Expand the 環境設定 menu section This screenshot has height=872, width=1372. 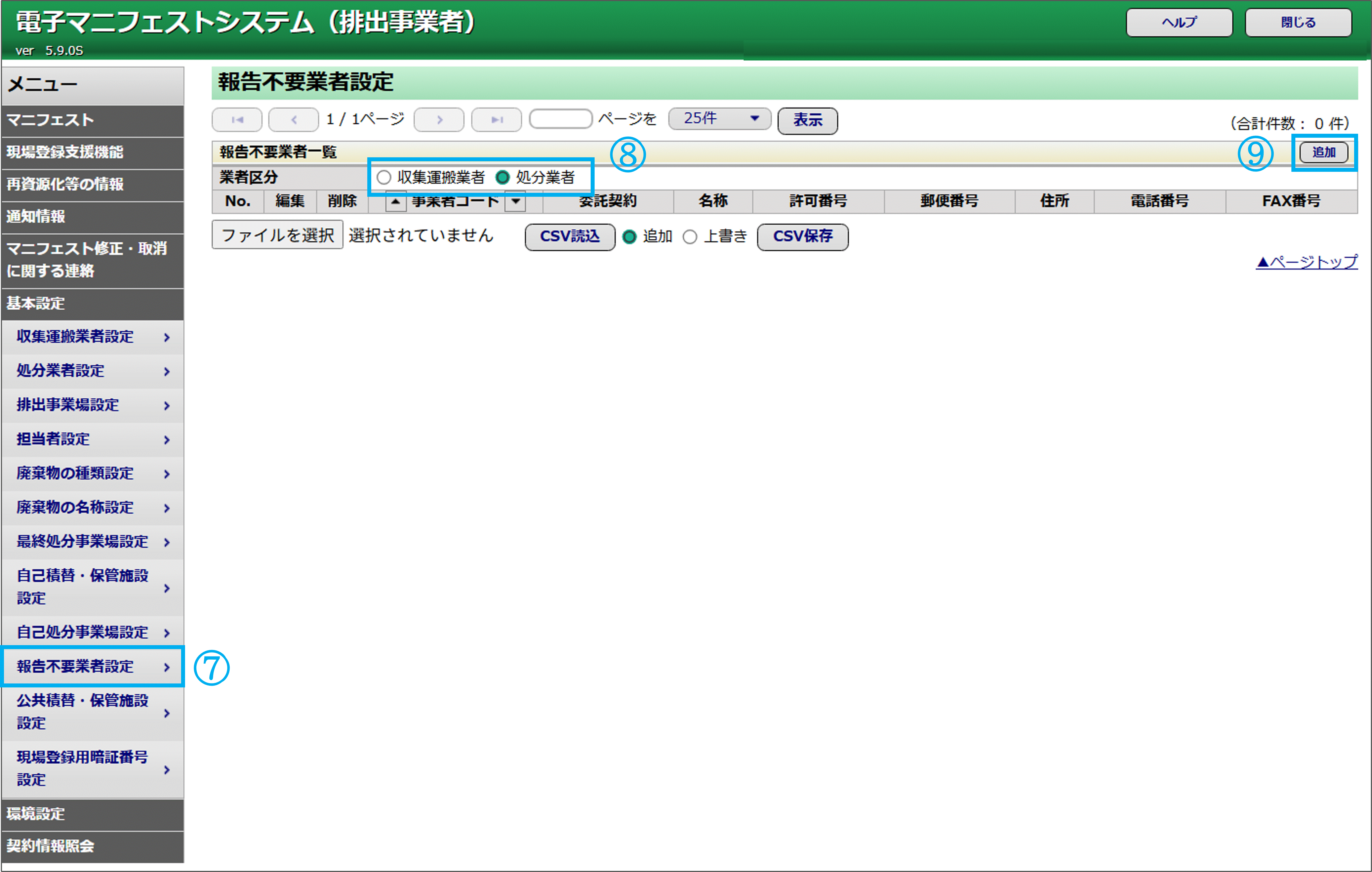[92, 813]
